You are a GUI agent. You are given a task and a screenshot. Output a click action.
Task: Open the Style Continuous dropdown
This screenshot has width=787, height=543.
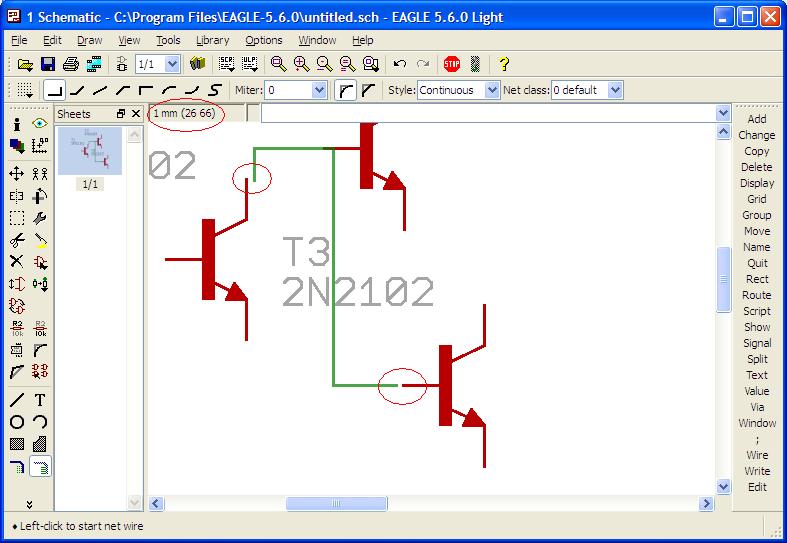(x=492, y=90)
